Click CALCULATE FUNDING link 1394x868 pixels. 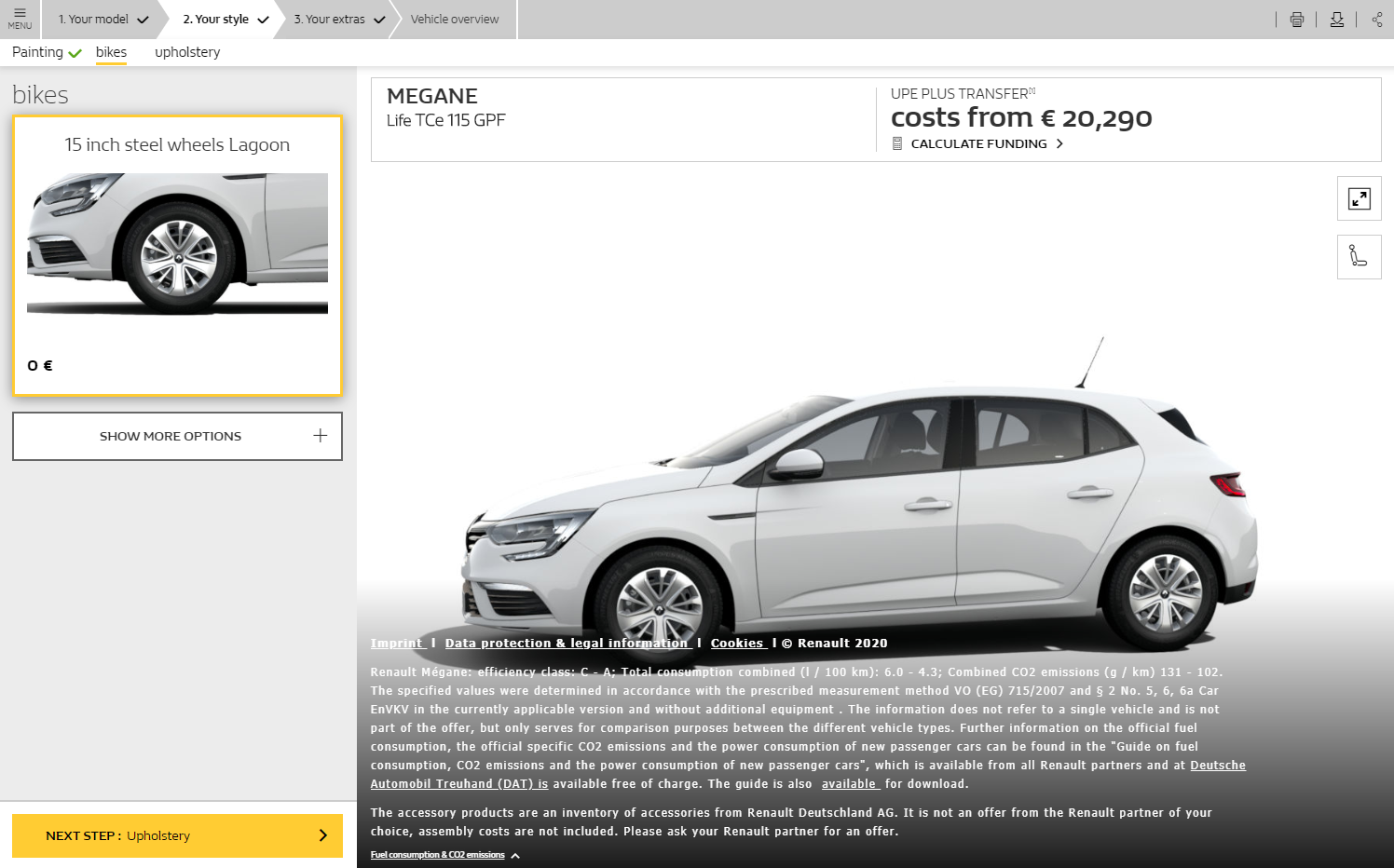978,143
